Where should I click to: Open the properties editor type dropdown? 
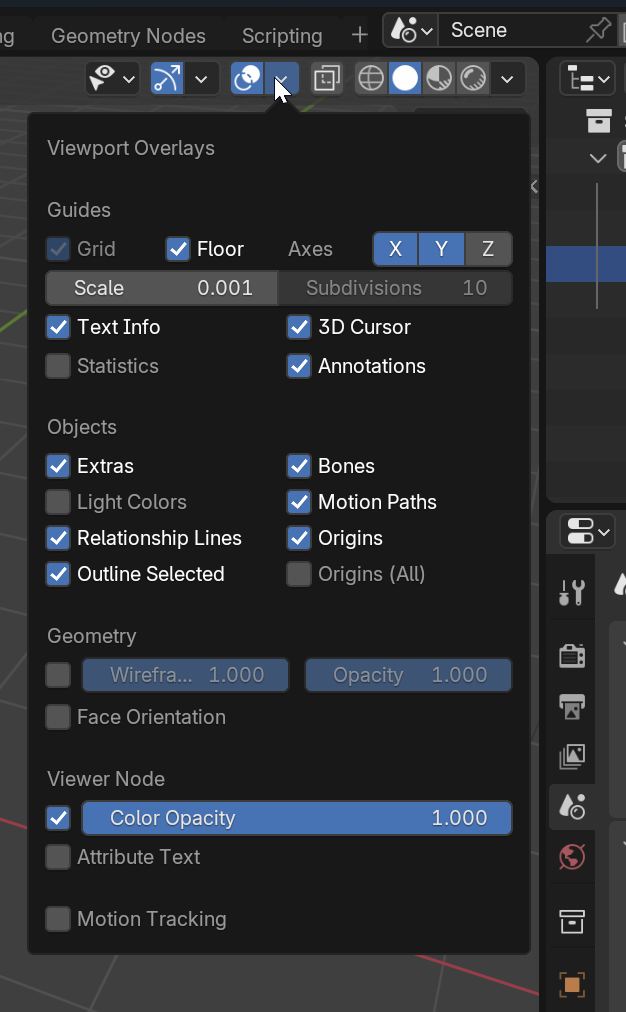coord(587,532)
